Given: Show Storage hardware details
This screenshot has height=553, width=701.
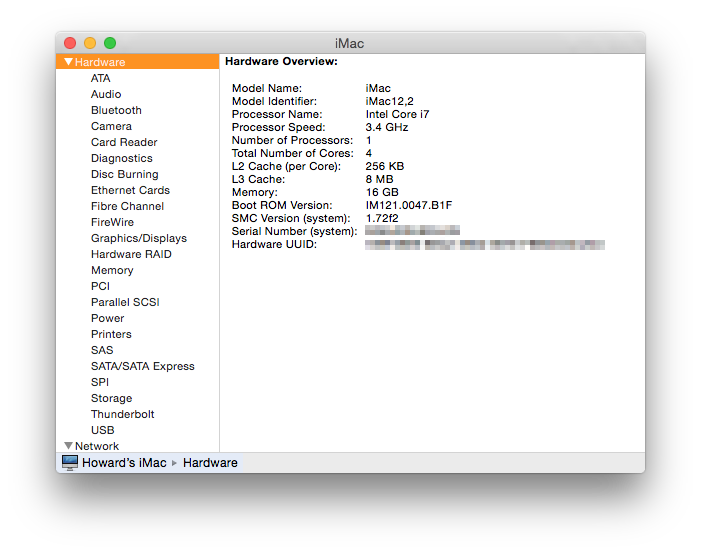Looking at the screenshot, I should click(111, 398).
